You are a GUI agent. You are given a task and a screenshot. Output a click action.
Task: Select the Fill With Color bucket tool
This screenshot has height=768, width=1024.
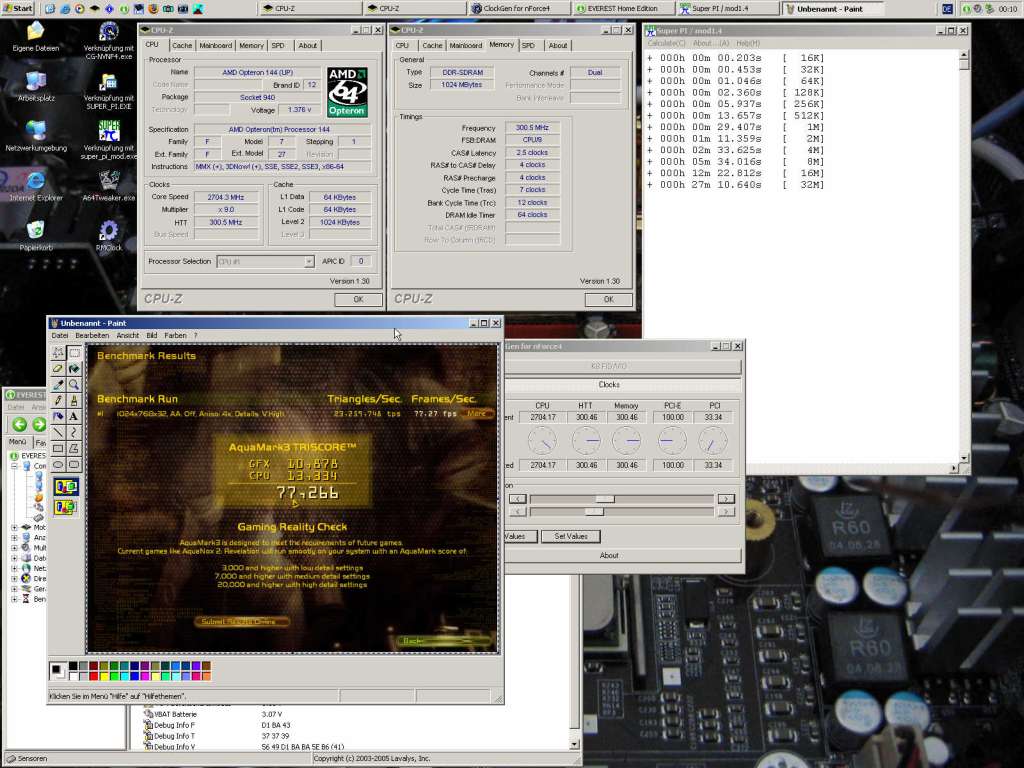[x=74, y=368]
